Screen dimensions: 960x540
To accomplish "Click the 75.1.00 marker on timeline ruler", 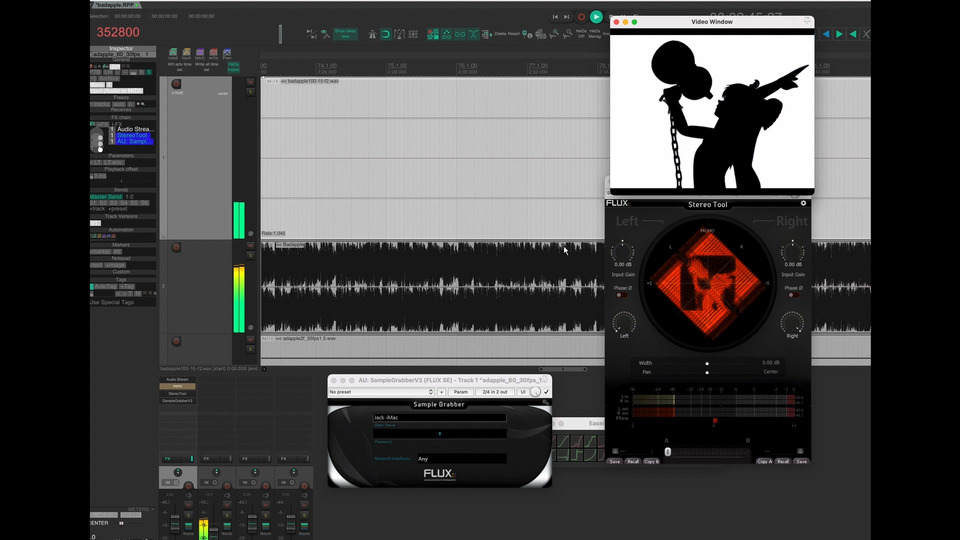I will point(397,66).
